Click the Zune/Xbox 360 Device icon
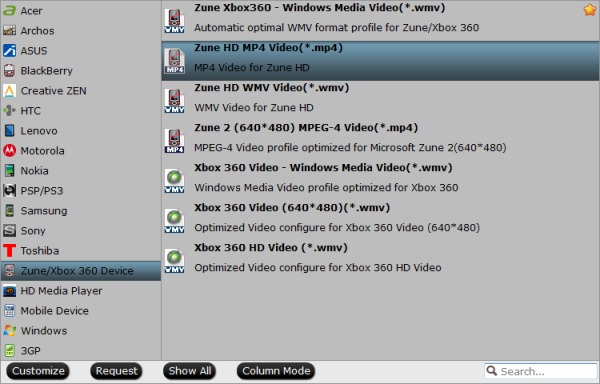 click(x=9, y=270)
